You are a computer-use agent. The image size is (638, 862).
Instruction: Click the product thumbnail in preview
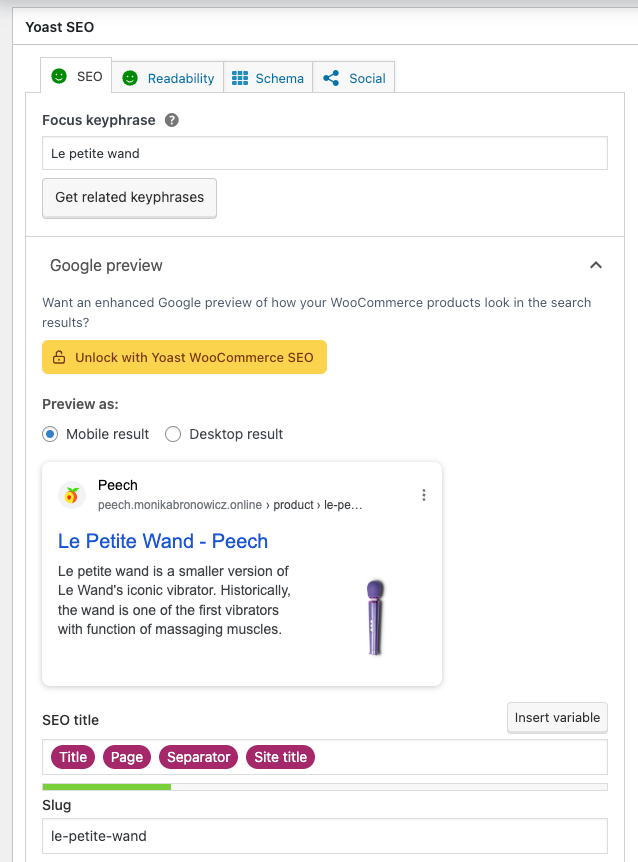coord(375,617)
